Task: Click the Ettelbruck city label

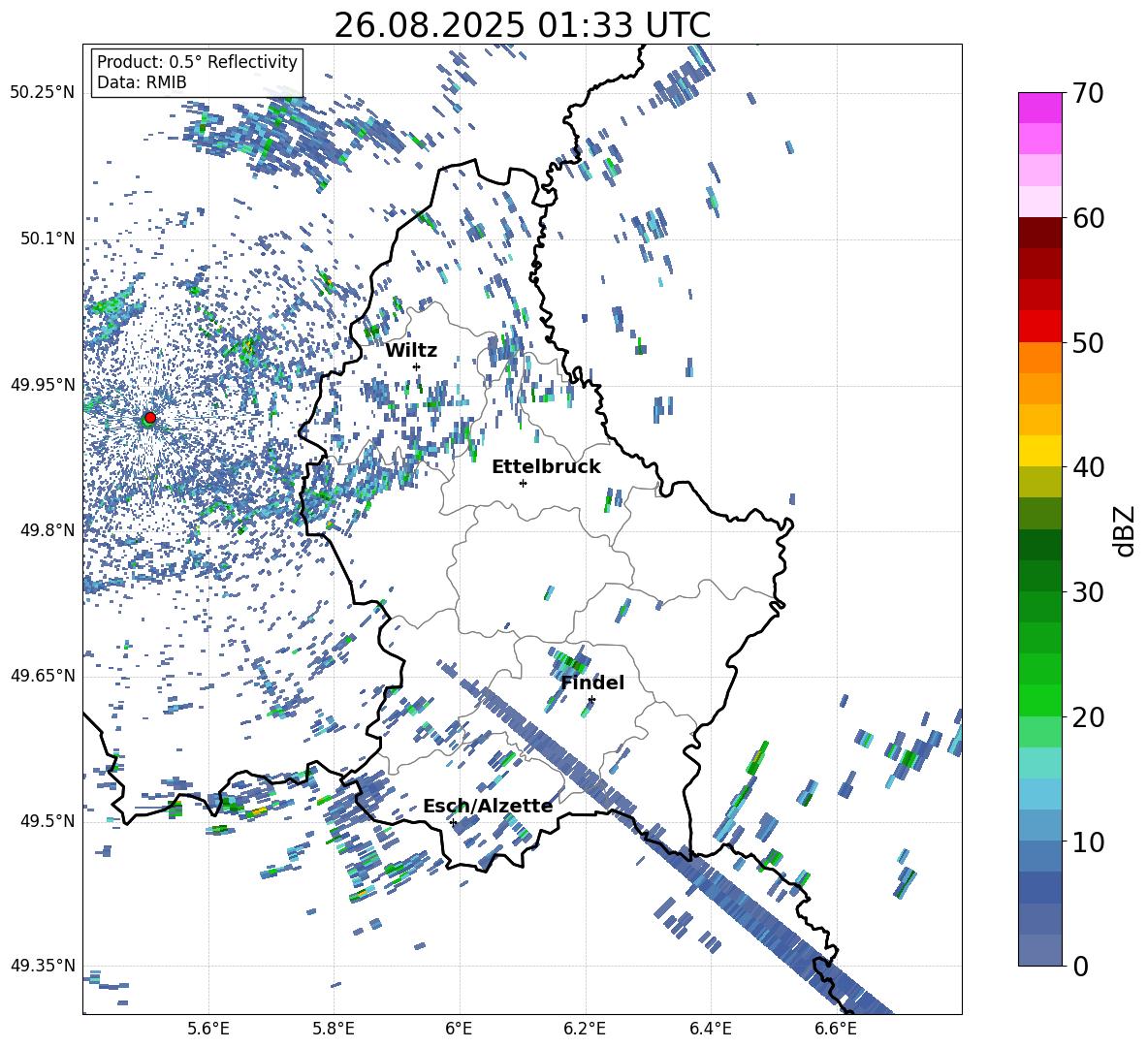Action: (546, 467)
